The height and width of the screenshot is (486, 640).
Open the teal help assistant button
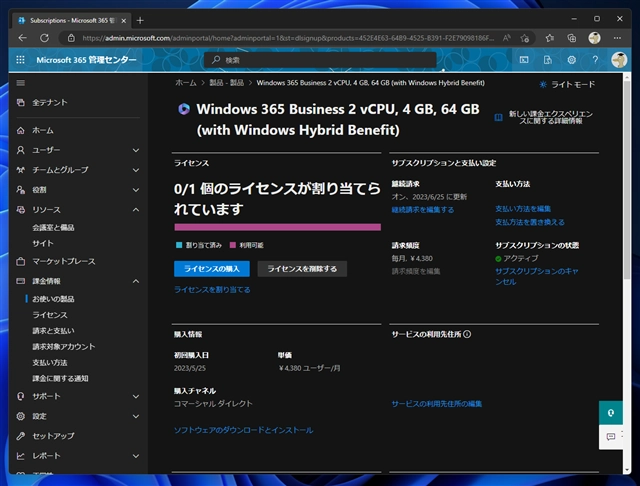click(611, 413)
